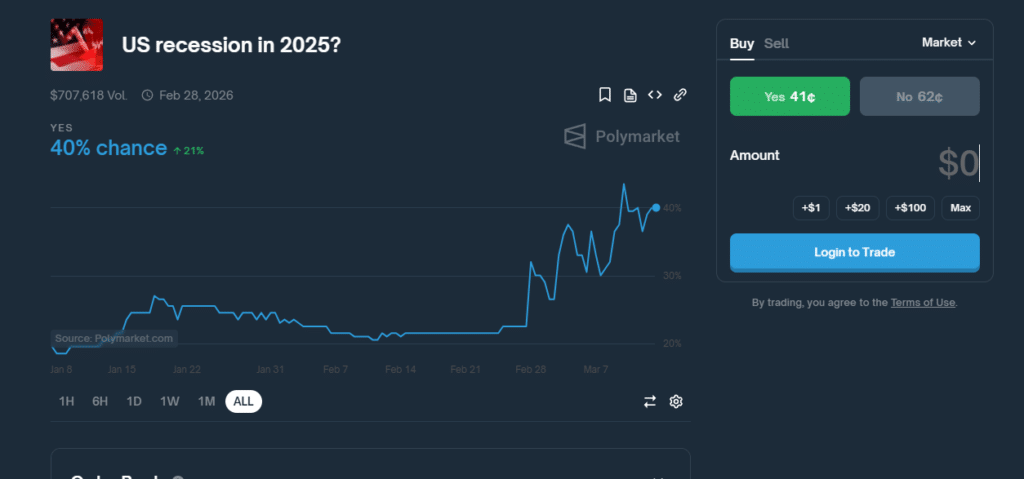The image size is (1024, 479).
Task: Switch to the Buy tab
Action: (x=742, y=43)
